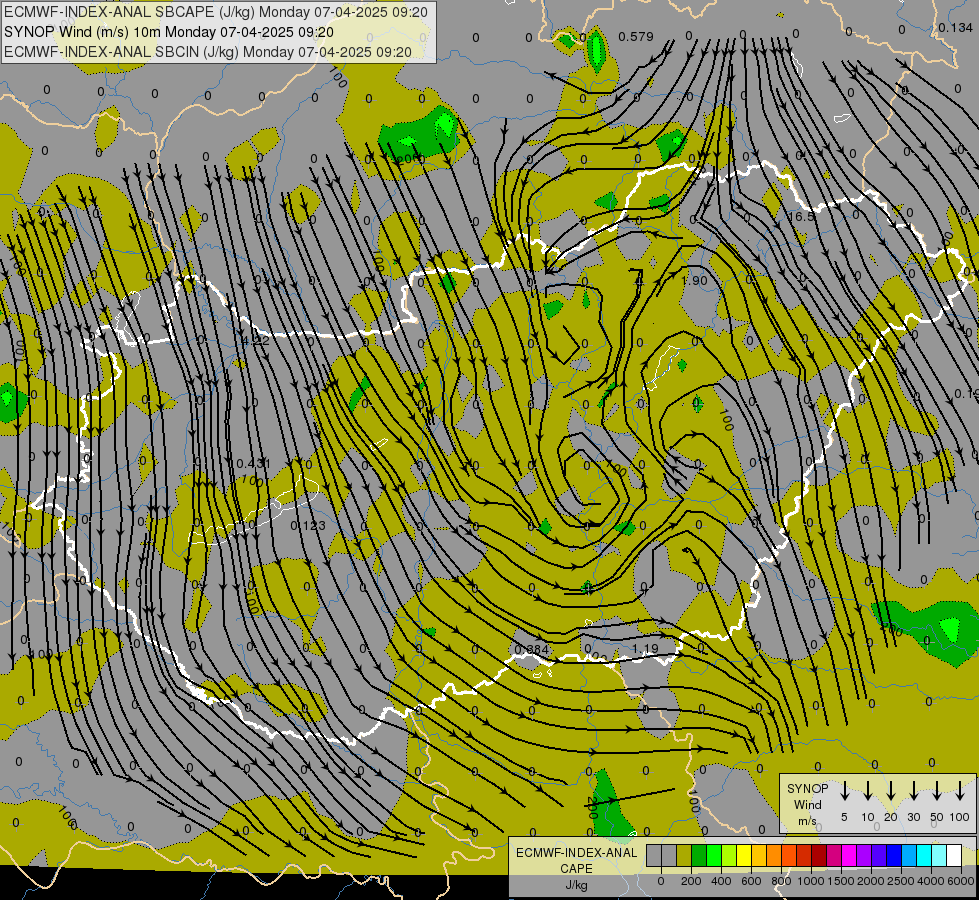Pick the amber swatch in CAPE legend
The width and height of the screenshot is (979, 900).
pos(760,855)
